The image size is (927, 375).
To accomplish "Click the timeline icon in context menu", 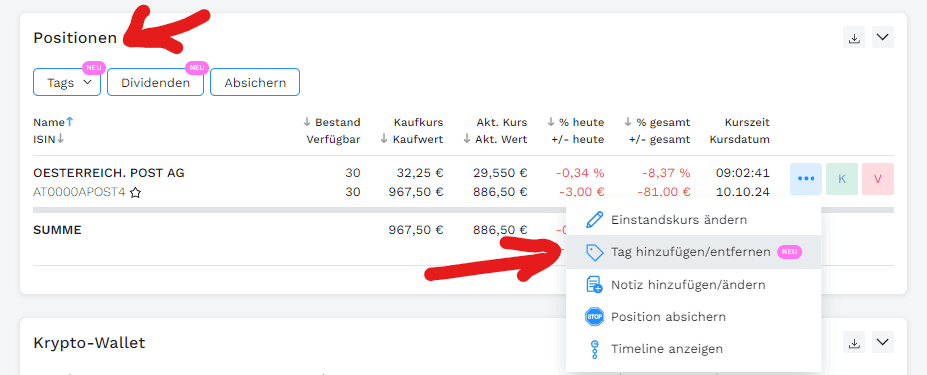I will pos(594,349).
